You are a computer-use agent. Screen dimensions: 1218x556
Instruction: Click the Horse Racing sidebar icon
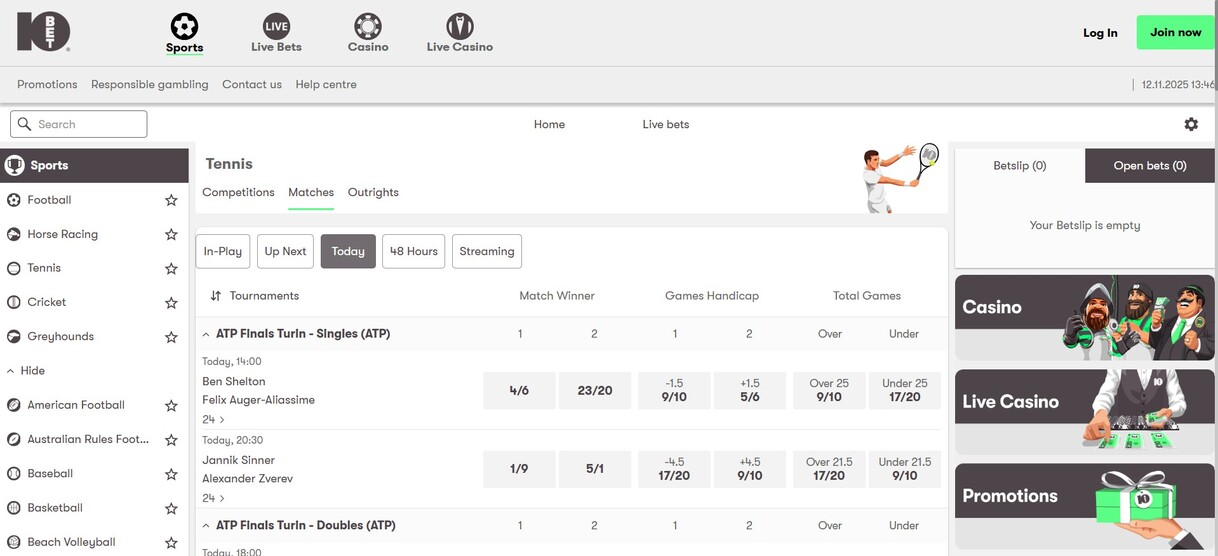[14, 234]
